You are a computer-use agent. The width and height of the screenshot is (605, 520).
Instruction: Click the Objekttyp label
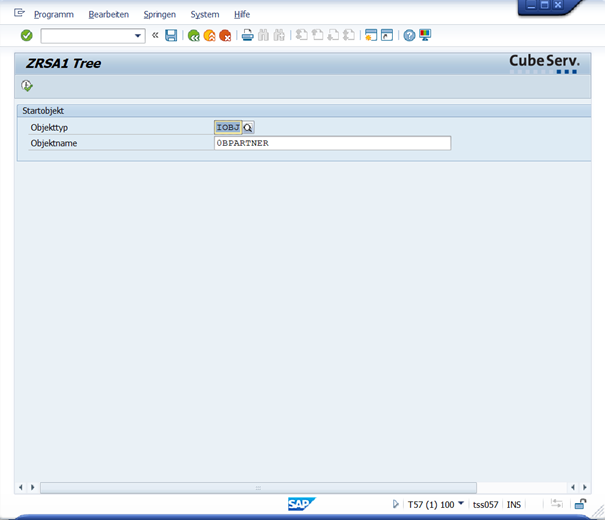(x=49, y=127)
